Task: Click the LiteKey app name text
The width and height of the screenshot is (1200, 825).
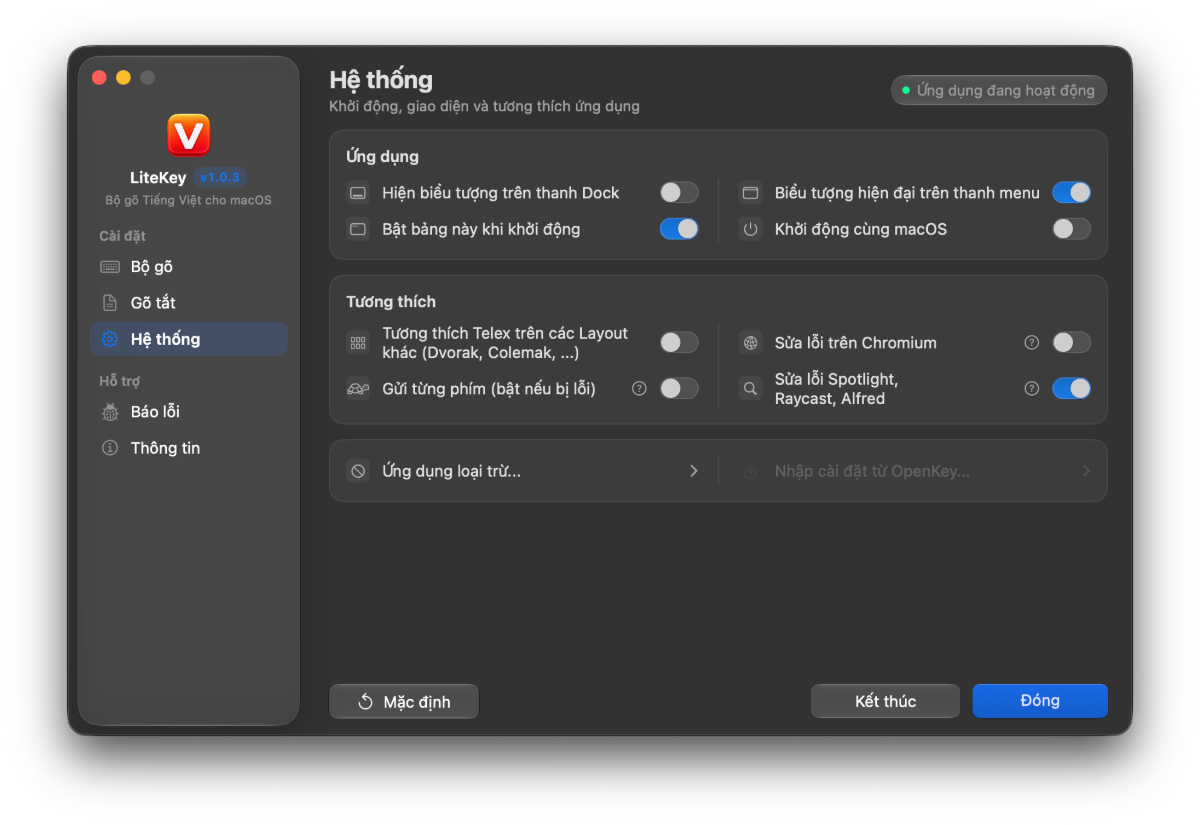Action: click(158, 177)
